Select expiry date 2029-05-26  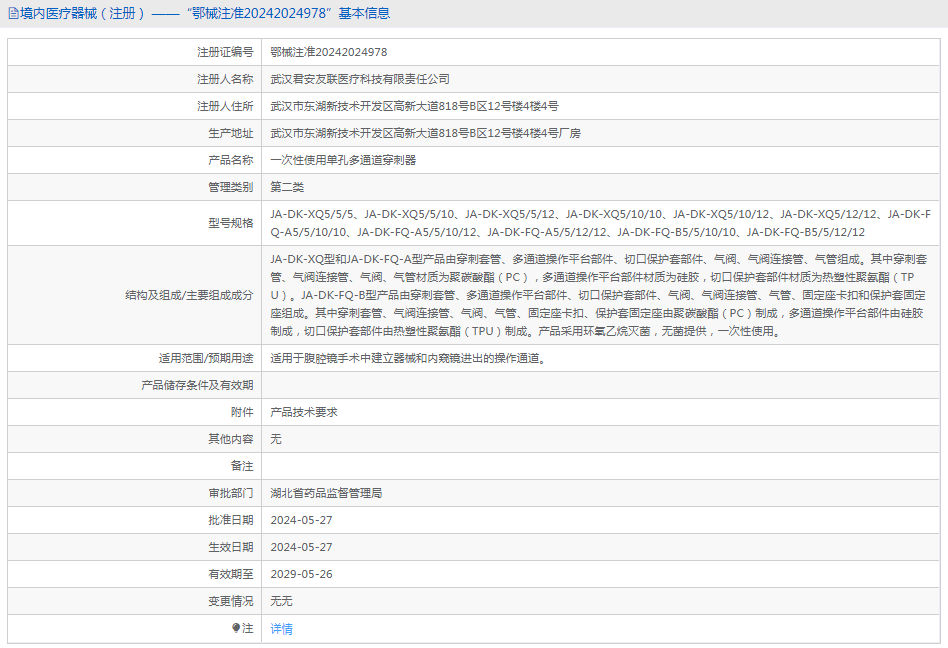pyautogui.click(x=301, y=574)
